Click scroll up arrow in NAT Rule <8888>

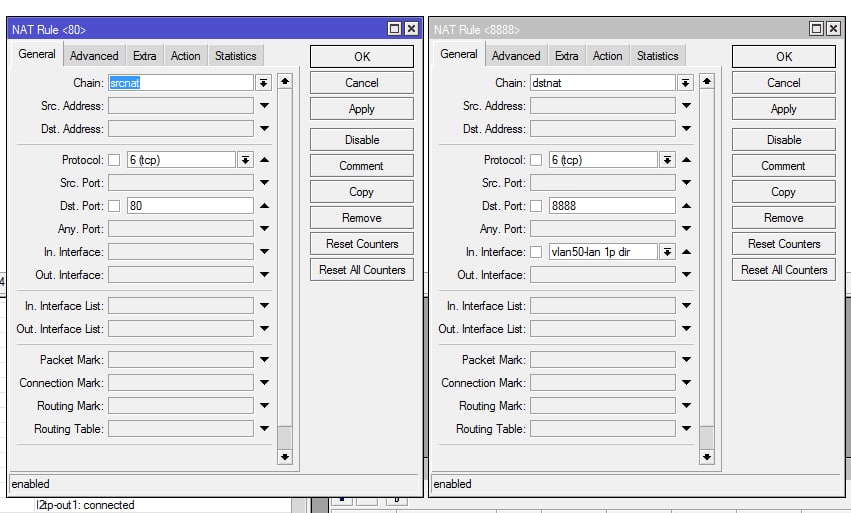(707, 81)
